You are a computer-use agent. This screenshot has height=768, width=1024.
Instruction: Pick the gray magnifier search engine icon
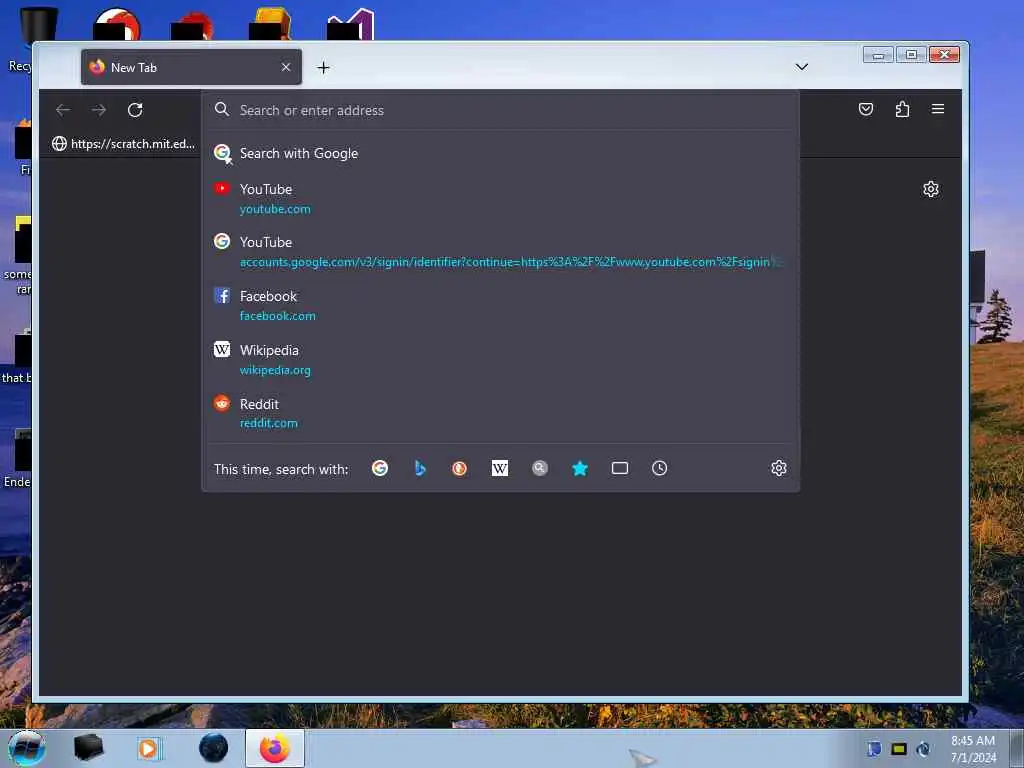pyautogui.click(x=539, y=468)
